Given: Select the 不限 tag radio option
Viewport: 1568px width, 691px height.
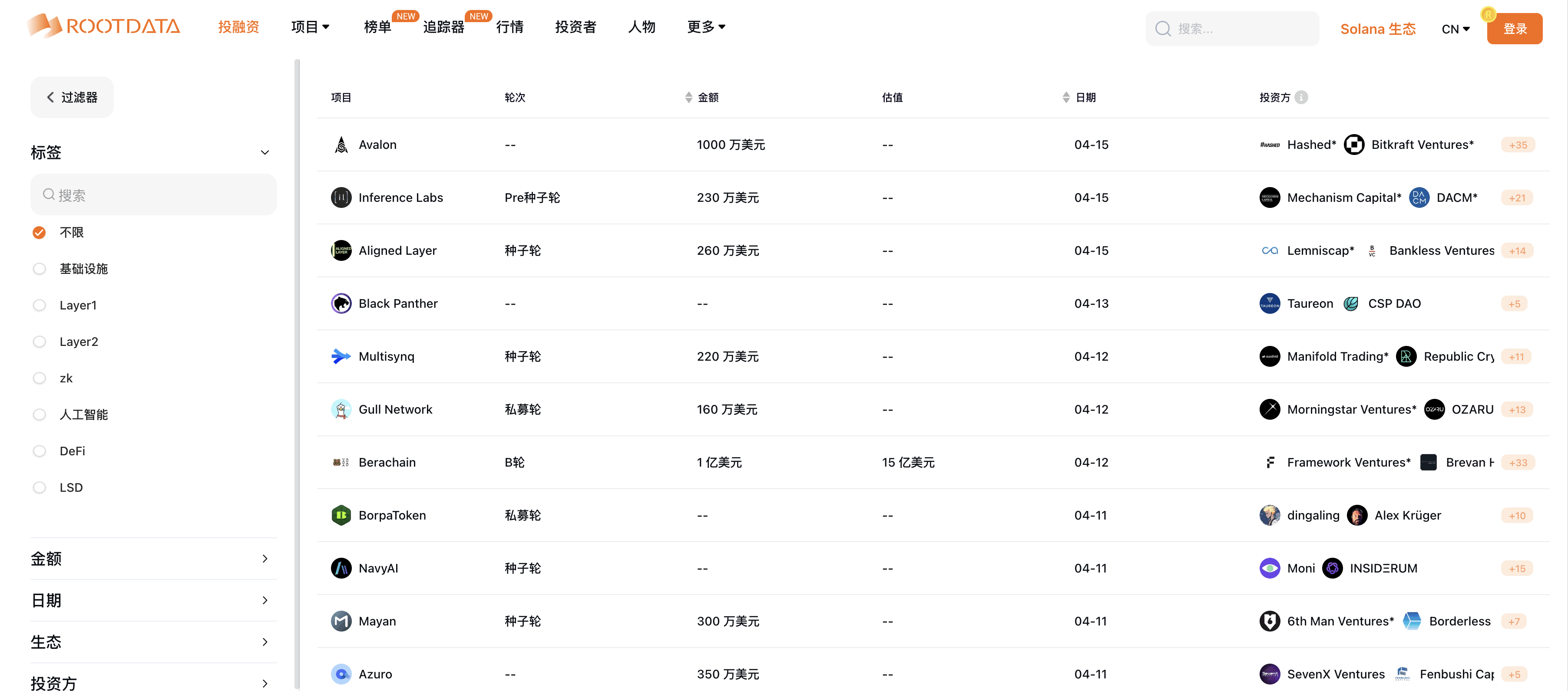Looking at the screenshot, I should point(39,232).
